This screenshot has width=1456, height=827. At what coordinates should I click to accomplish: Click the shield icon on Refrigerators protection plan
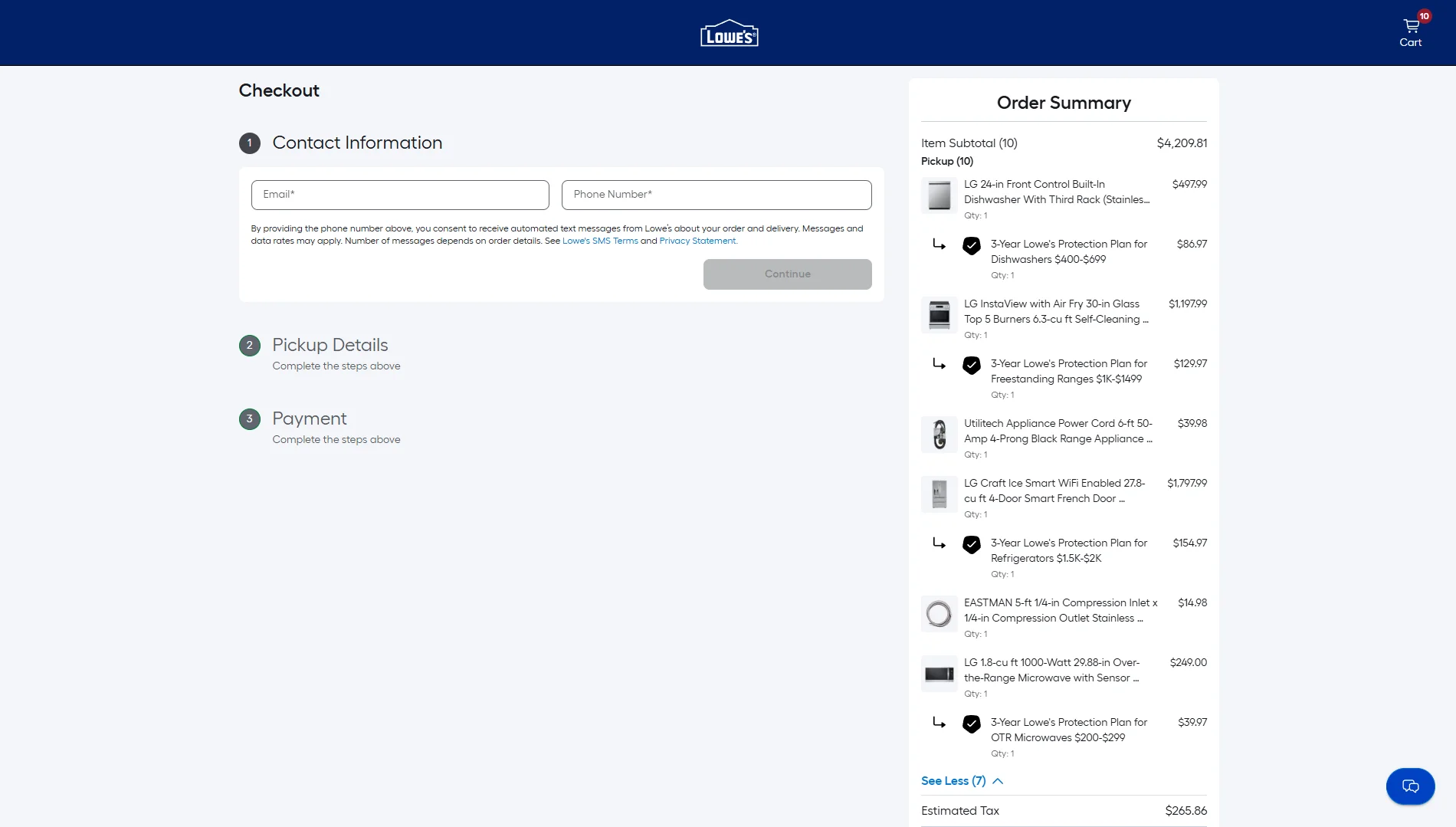coord(972,545)
